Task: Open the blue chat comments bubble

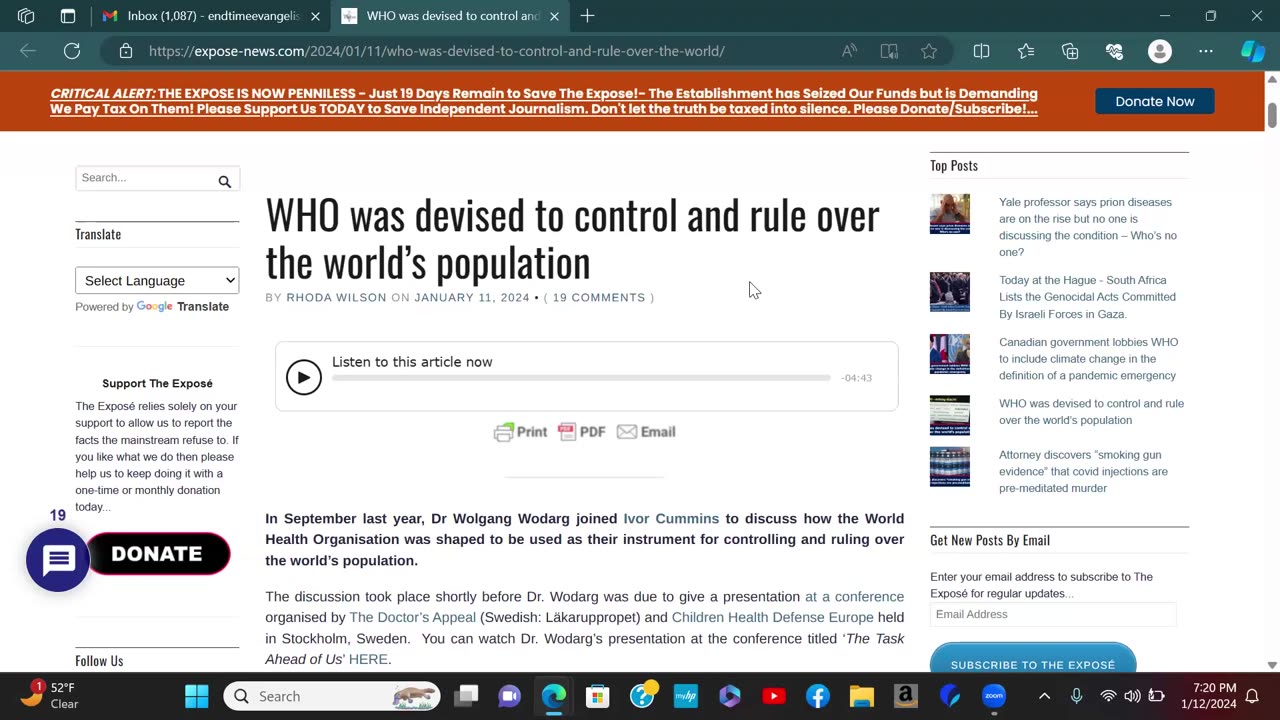Action: pyautogui.click(x=58, y=560)
